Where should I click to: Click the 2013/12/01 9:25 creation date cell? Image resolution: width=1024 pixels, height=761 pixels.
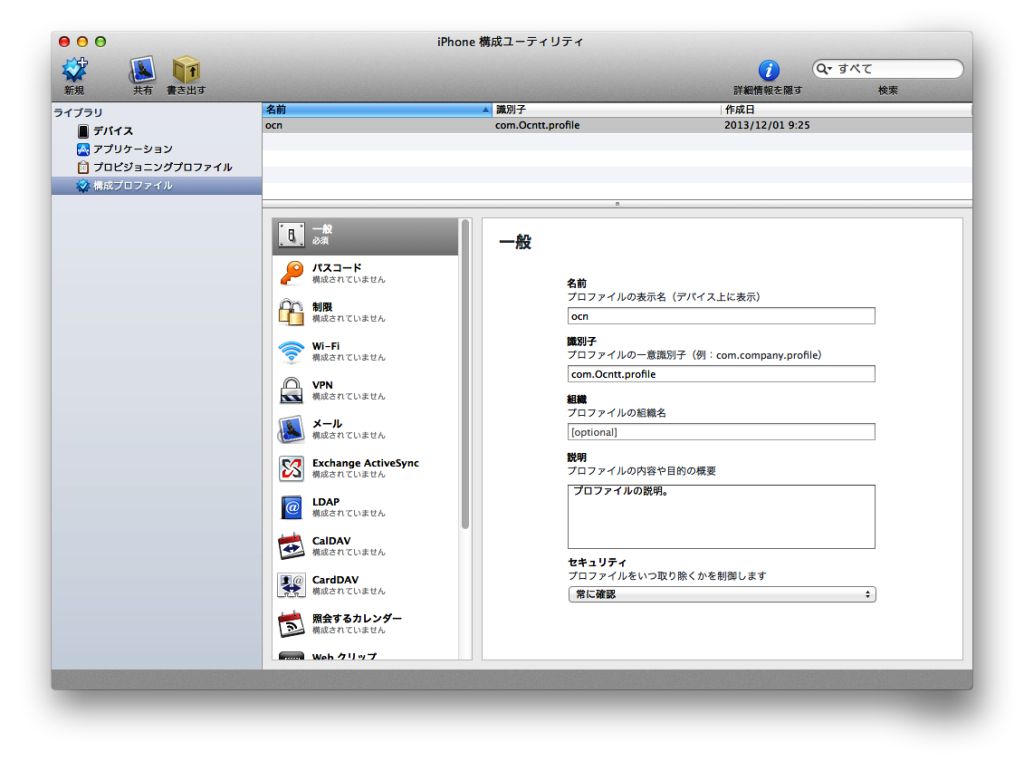click(x=767, y=125)
